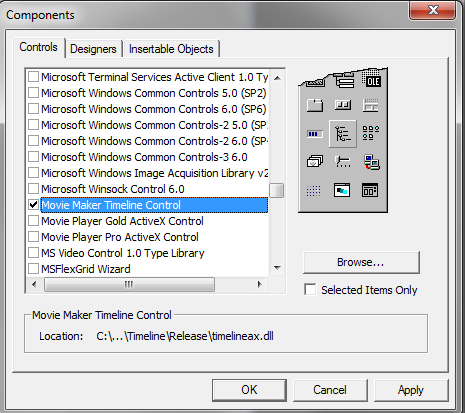Uncheck the Movie Maker Timeline Control checkbox
Image resolution: width=465 pixels, height=413 pixels.
tap(33, 205)
